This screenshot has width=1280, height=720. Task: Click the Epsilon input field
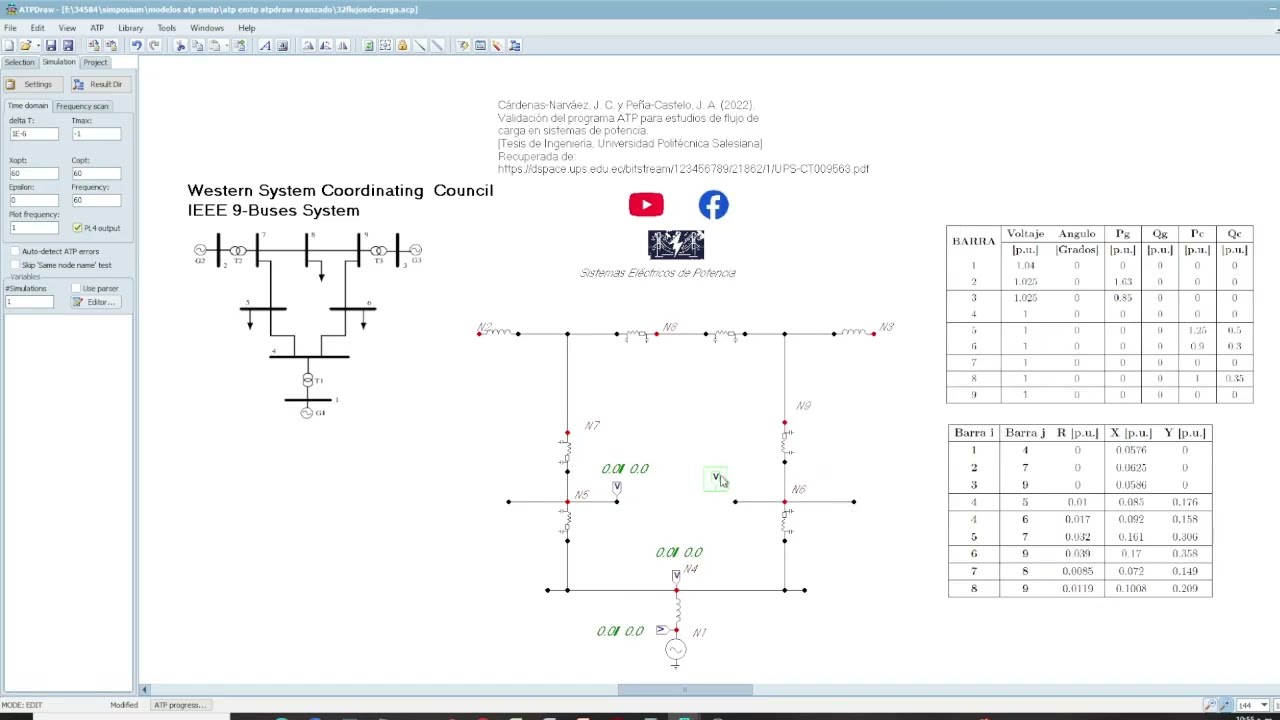point(33,200)
